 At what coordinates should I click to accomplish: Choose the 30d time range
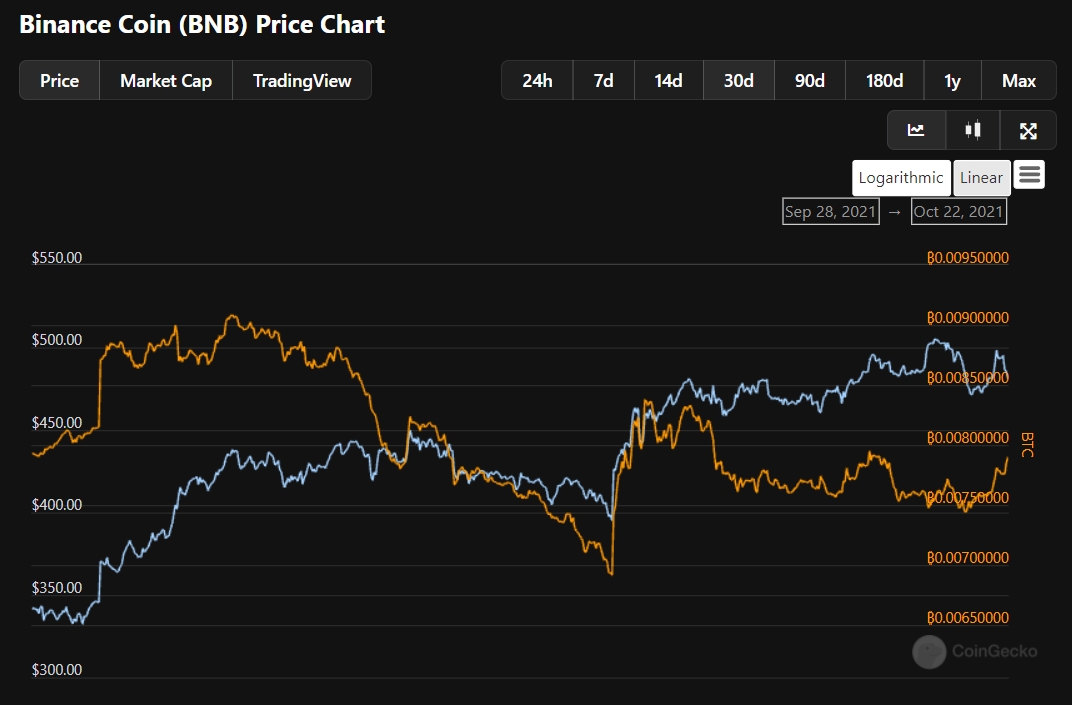tap(739, 81)
